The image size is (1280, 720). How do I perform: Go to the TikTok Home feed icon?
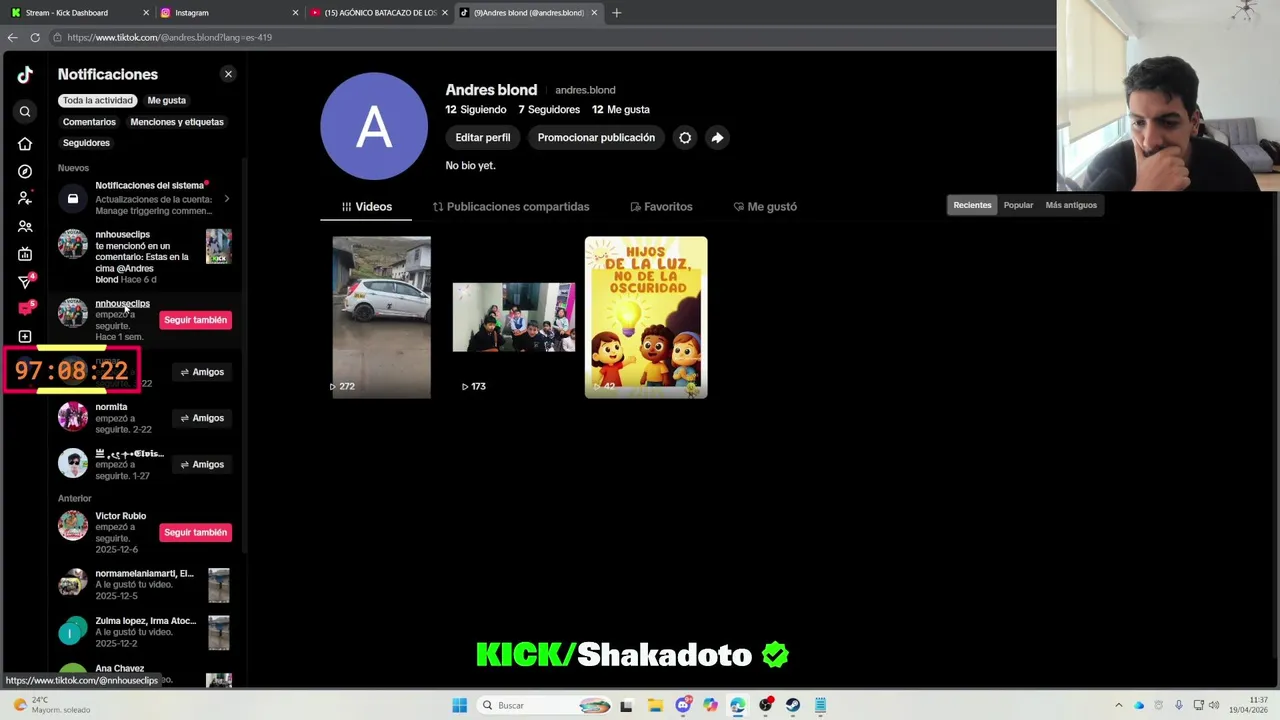point(25,144)
